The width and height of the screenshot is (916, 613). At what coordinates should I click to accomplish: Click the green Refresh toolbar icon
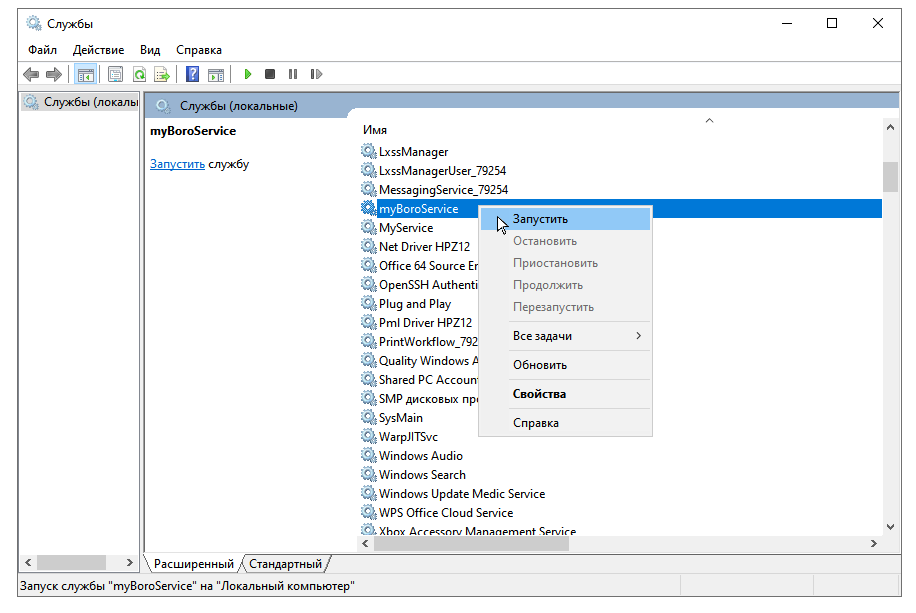coord(139,74)
